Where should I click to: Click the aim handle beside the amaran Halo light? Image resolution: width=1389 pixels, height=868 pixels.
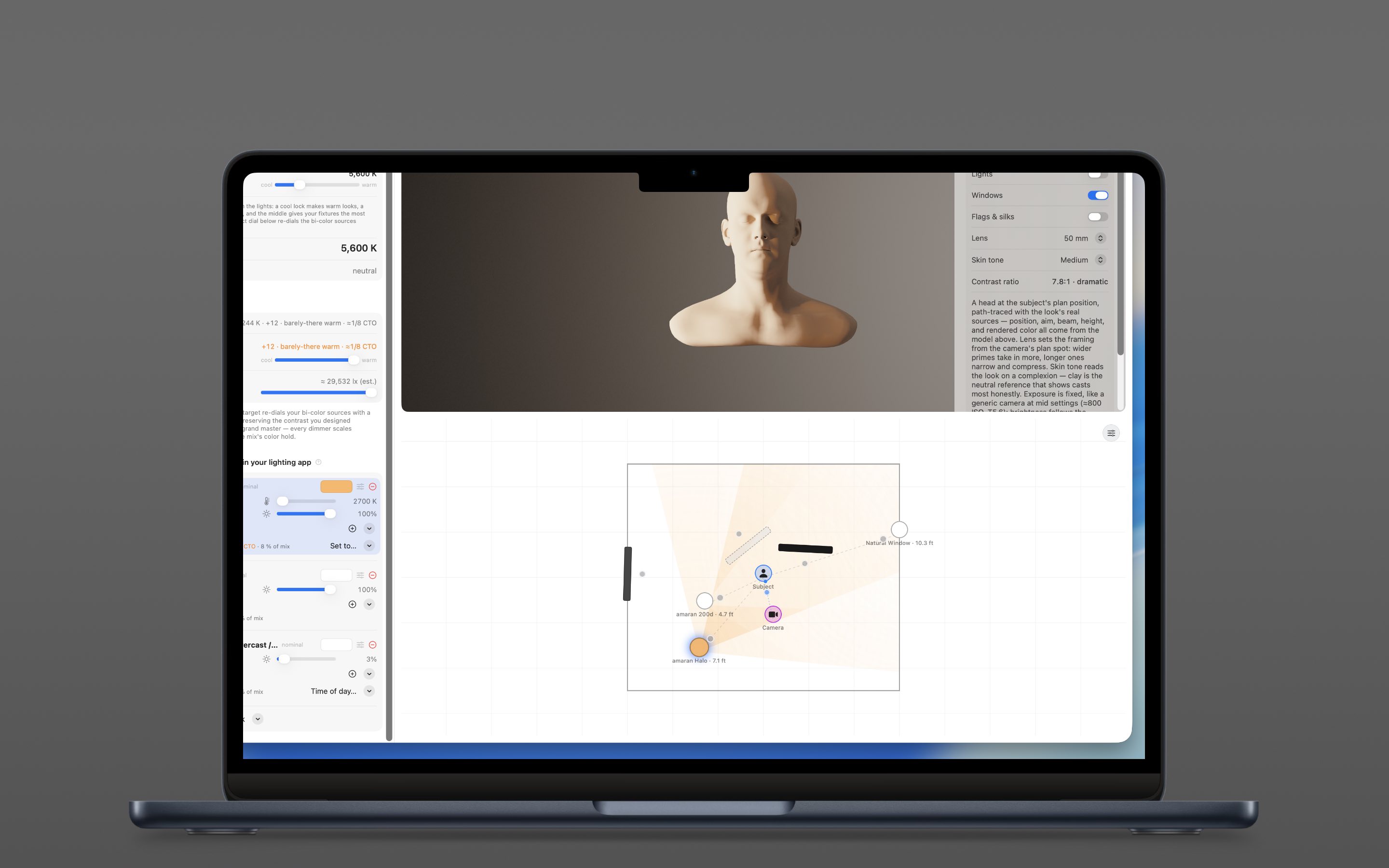pyautogui.click(x=710, y=638)
